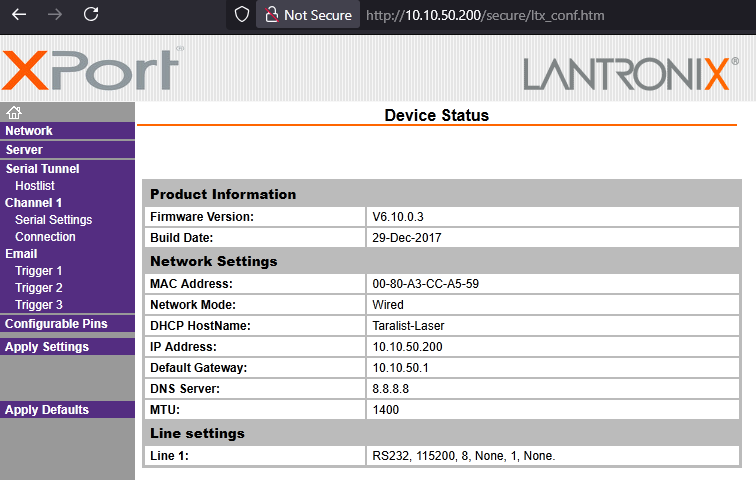756x480 pixels.
Task: Click the Device Status page heading
Action: coord(436,115)
